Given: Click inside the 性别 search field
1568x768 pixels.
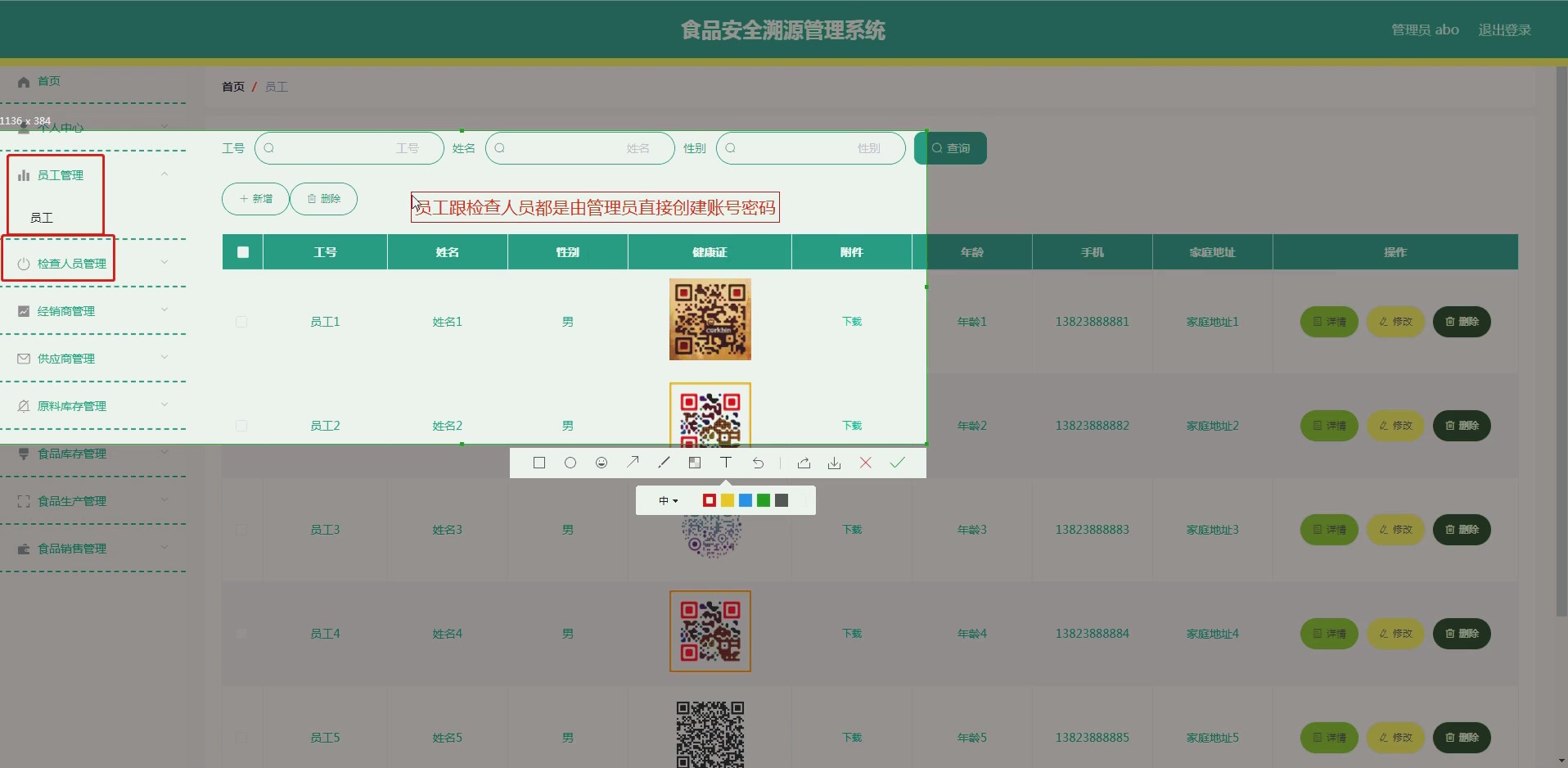Looking at the screenshot, I should tap(811, 148).
